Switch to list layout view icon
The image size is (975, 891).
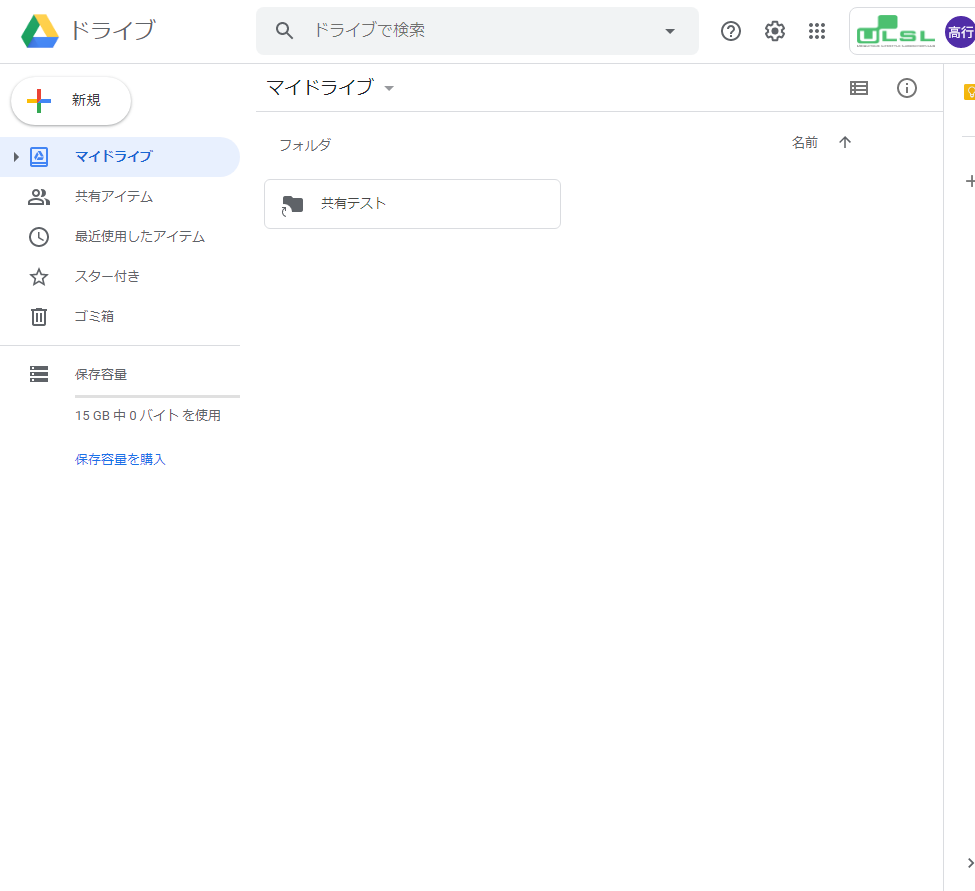coord(859,88)
